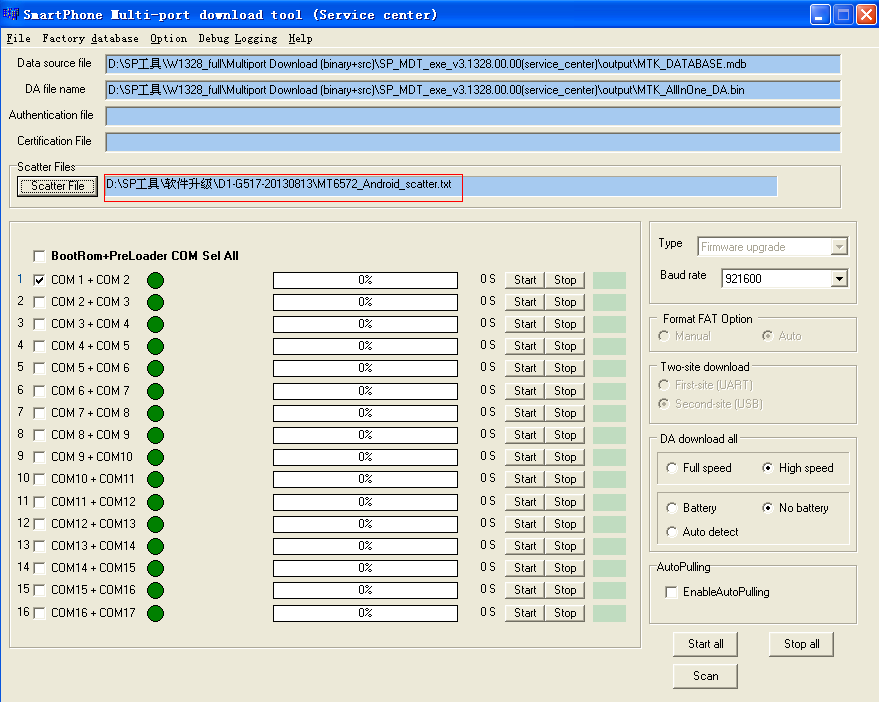Select Full speed DA download

[x=672, y=468]
